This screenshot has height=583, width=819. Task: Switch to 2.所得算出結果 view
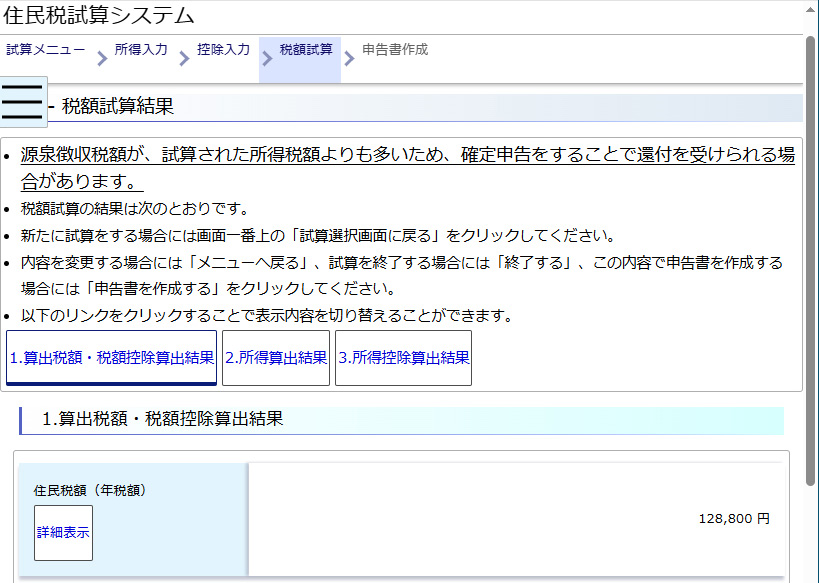[x=276, y=358]
